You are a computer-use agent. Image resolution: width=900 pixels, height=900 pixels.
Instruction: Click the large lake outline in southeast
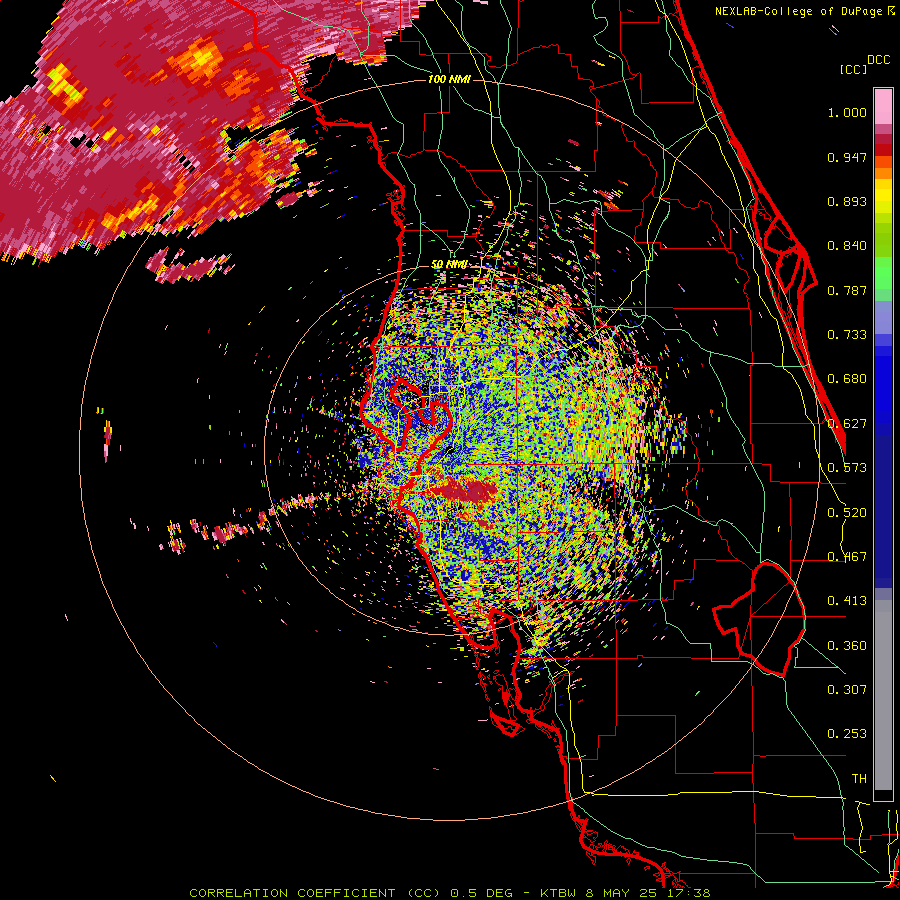(759, 619)
